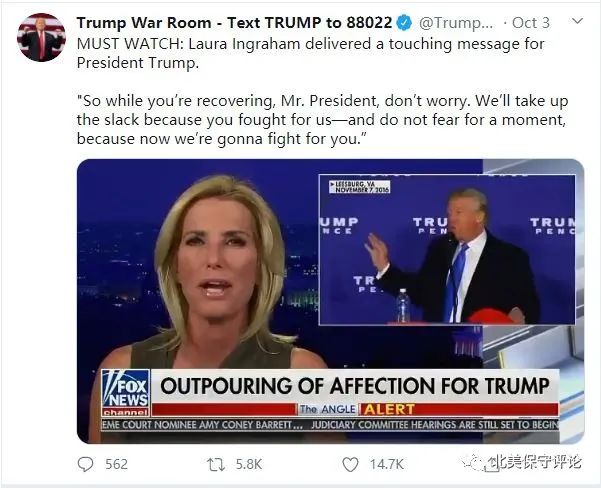
Task: Open Trump War Room profile avatar
Action: [41, 37]
